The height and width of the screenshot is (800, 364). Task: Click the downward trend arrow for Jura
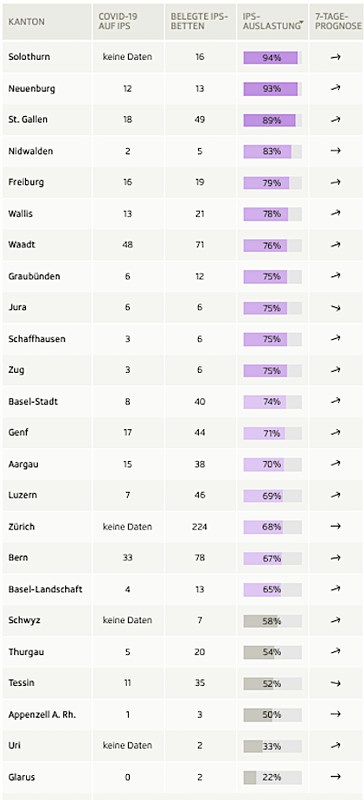pyautogui.click(x=335, y=308)
